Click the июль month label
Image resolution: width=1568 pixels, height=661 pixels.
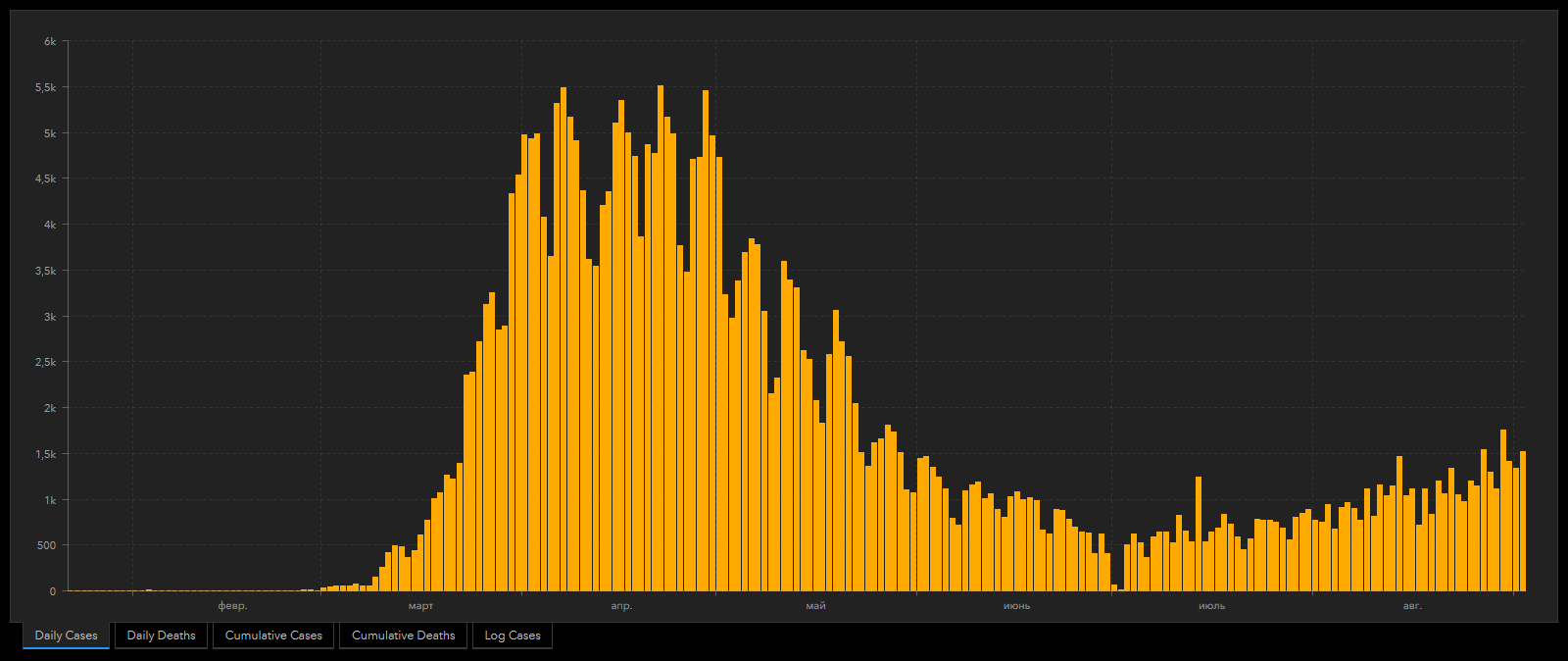tap(1212, 606)
